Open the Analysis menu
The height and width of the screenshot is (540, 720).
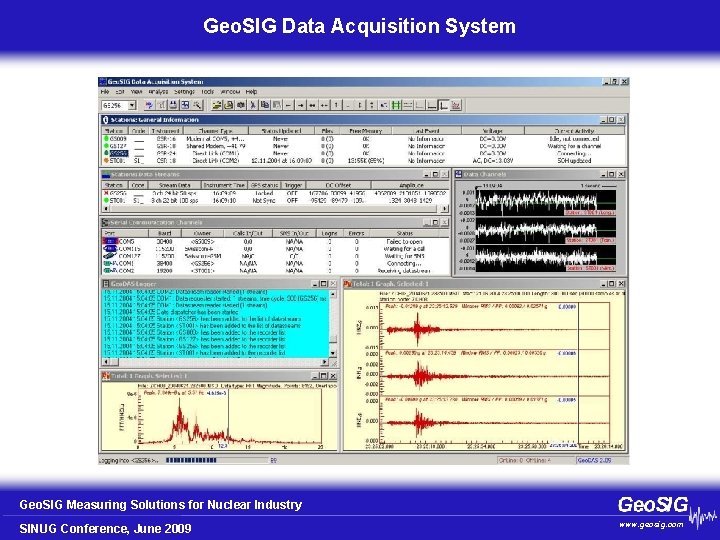158,92
